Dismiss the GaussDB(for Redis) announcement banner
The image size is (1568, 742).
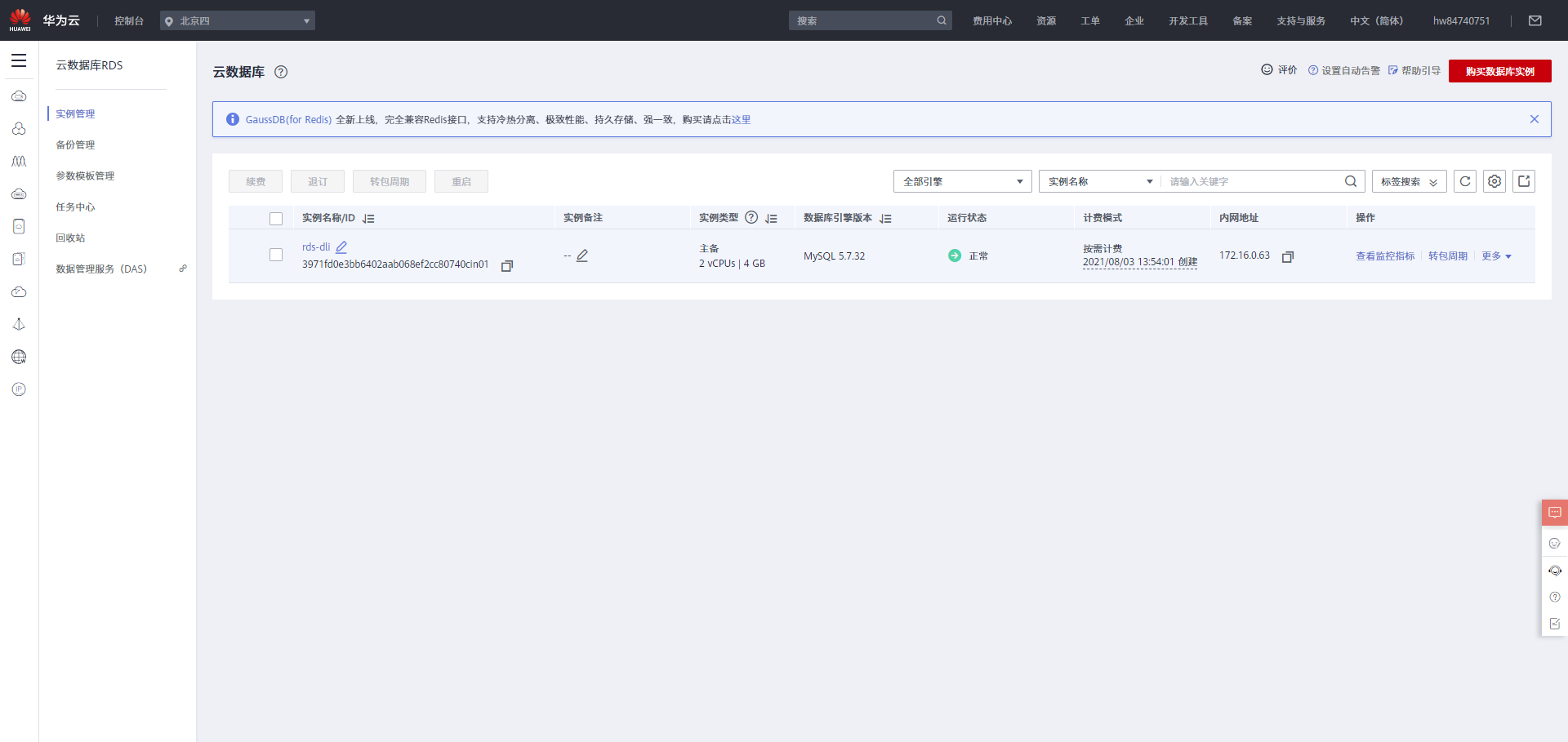tap(1535, 119)
